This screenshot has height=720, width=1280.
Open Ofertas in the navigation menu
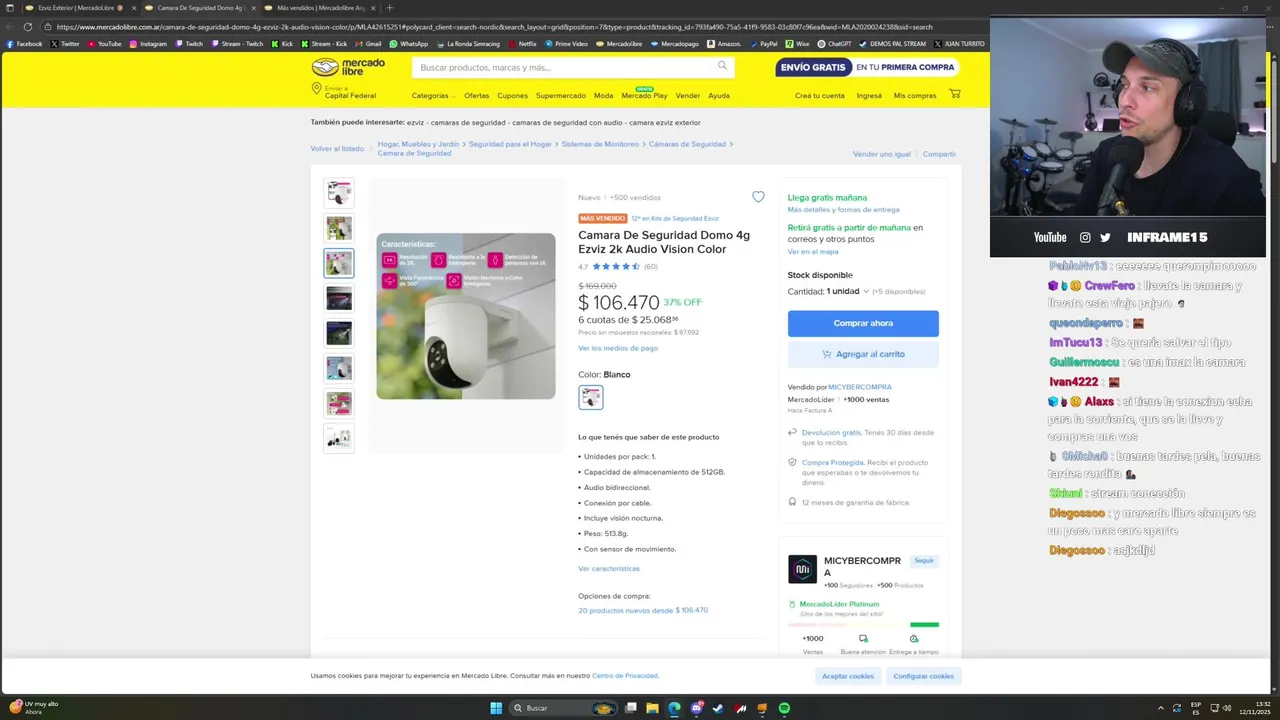coord(476,96)
